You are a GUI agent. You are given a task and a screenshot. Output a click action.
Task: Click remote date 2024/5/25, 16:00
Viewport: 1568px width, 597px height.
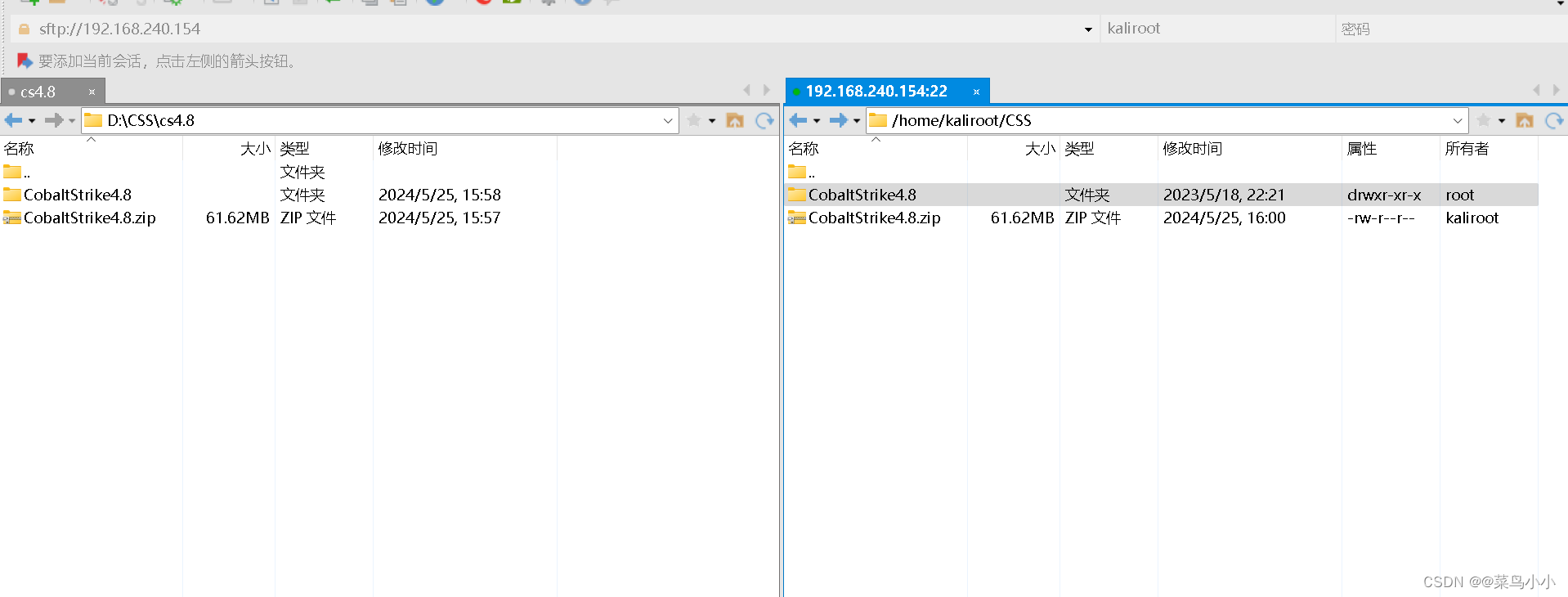[x=1225, y=218]
